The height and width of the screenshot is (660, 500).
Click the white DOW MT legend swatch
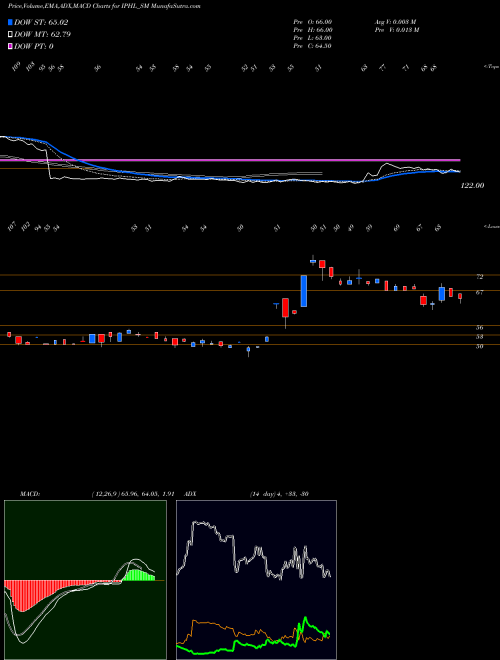point(10,35)
